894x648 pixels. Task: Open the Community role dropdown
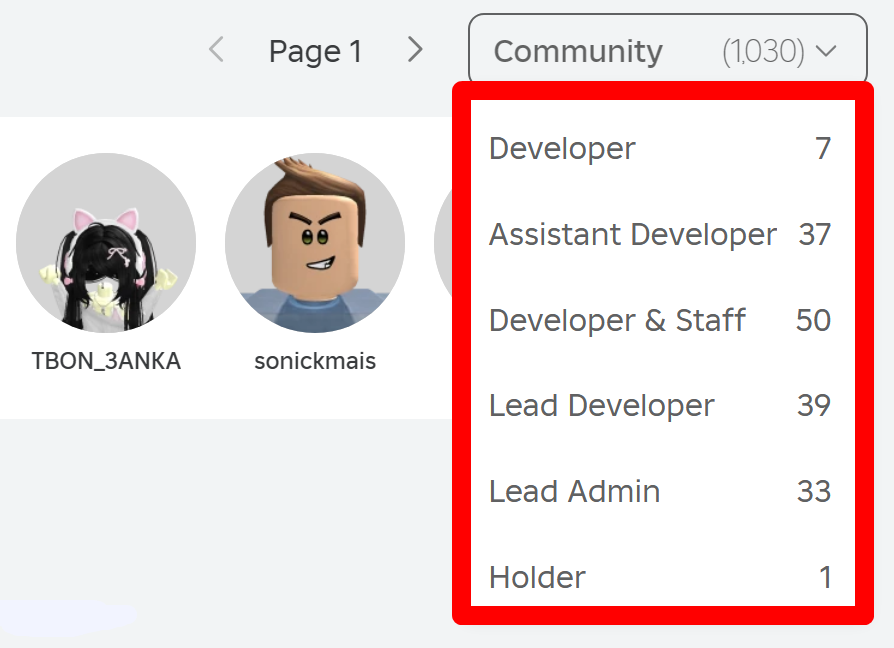click(x=668, y=51)
